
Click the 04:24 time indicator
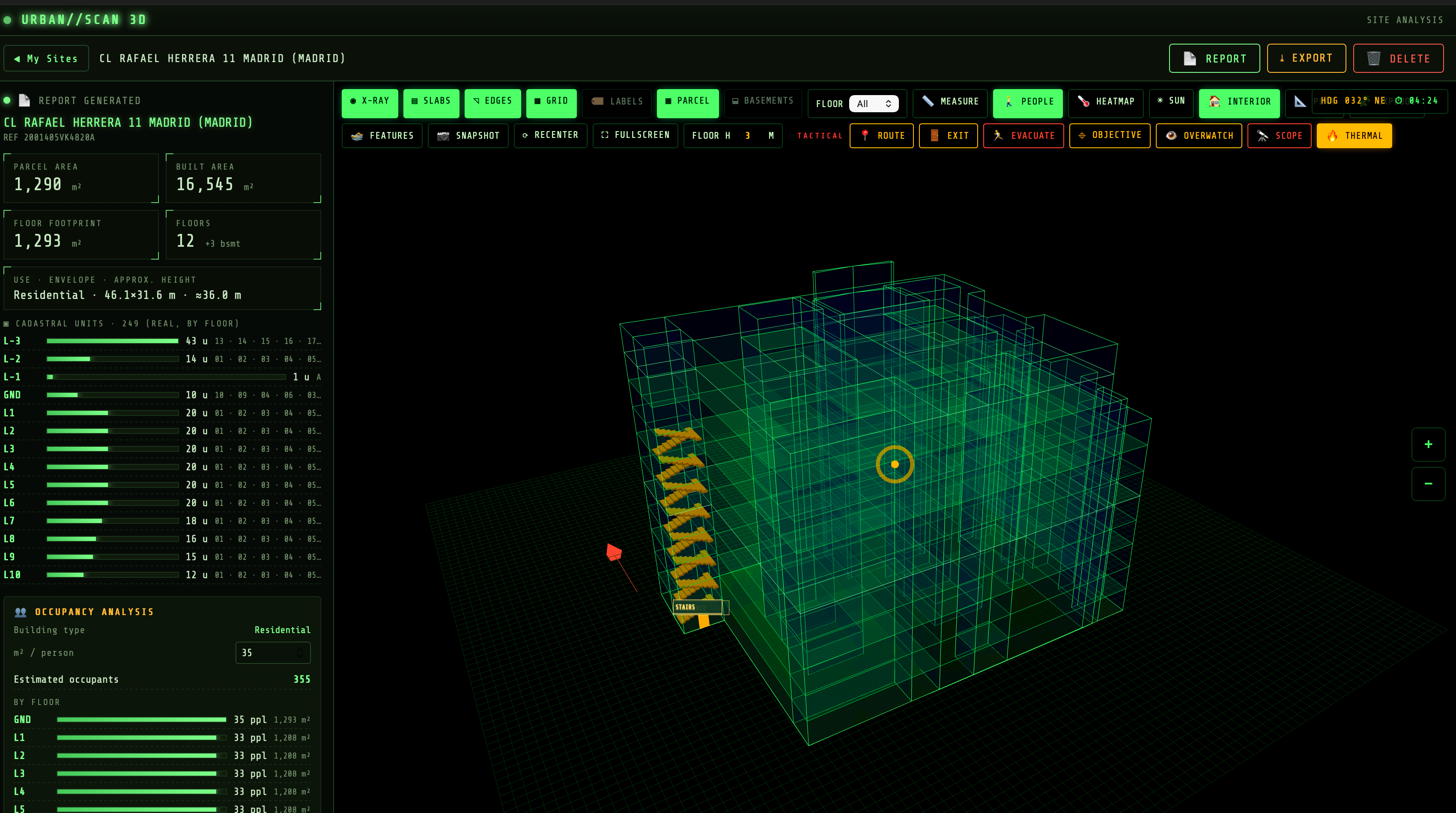pos(1417,101)
